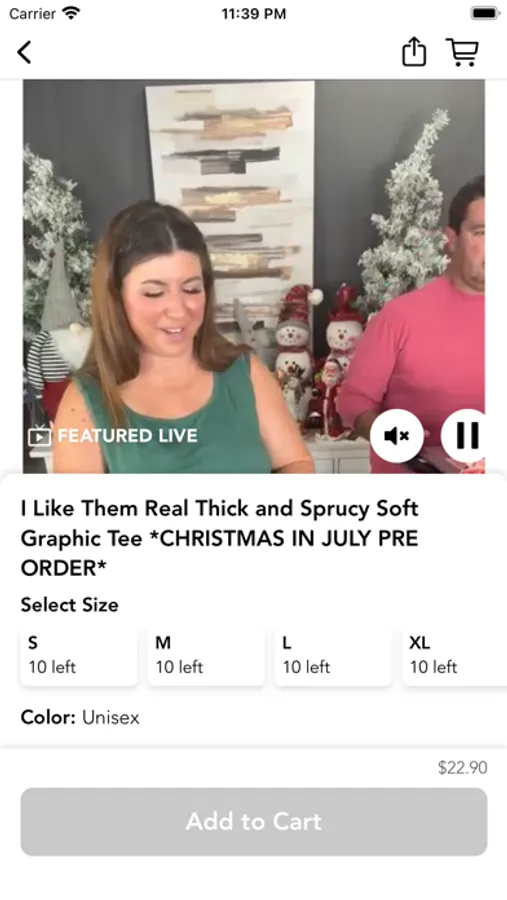This screenshot has height=900, width=507.
Task: Tap the $22.90 price label
Action: tap(462, 767)
